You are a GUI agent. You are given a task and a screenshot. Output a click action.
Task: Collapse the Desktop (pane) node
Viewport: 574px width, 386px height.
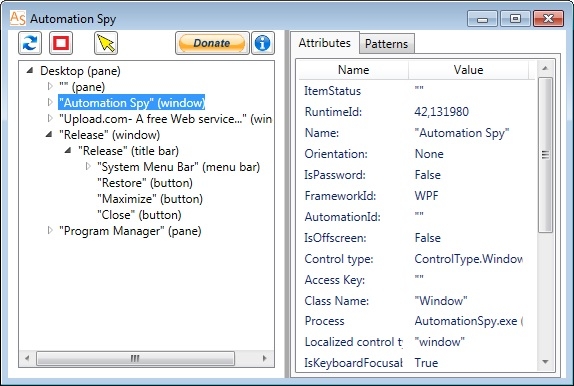tap(30, 70)
